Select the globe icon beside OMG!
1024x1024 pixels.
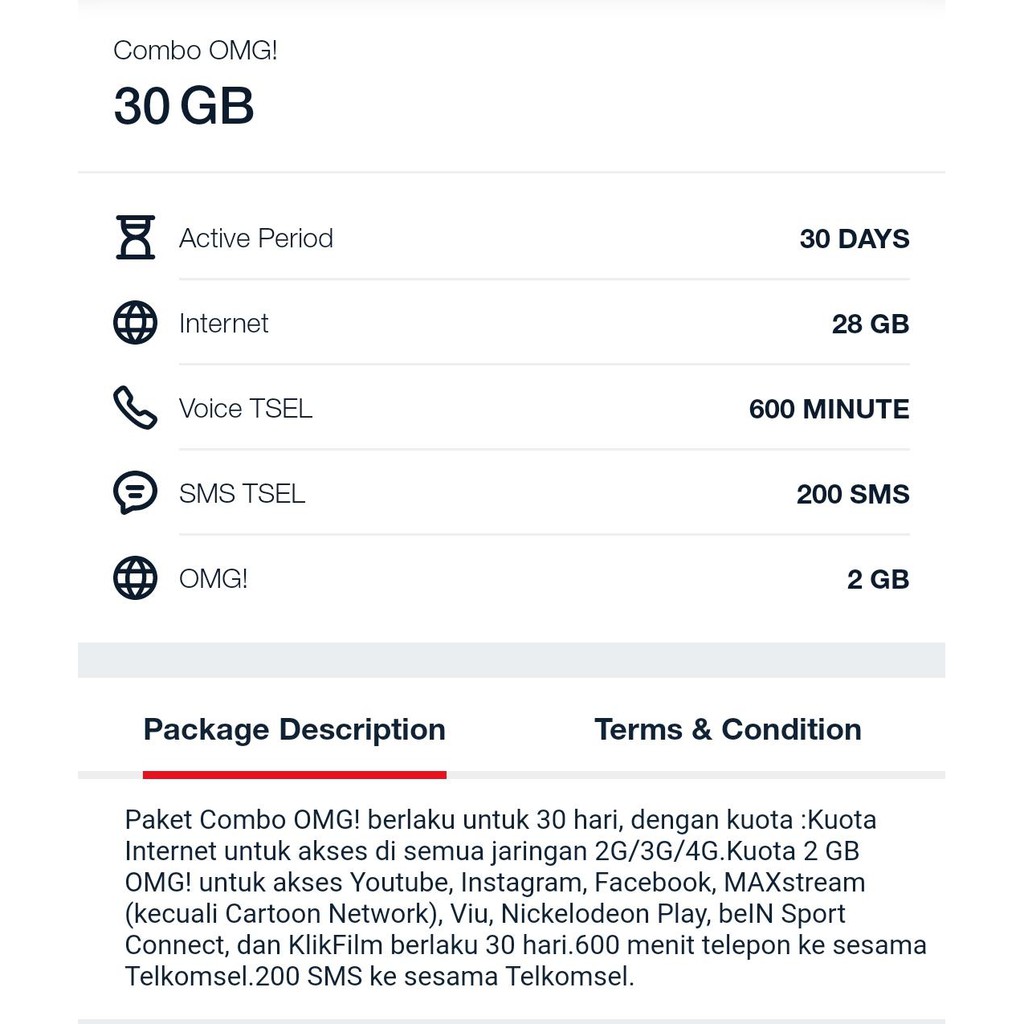coord(135,578)
